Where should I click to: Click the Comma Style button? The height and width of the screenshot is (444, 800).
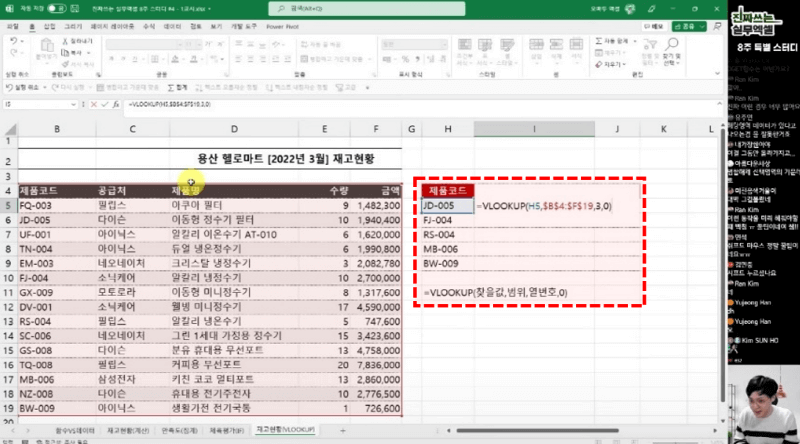pyautogui.click(x=418, y=59)
